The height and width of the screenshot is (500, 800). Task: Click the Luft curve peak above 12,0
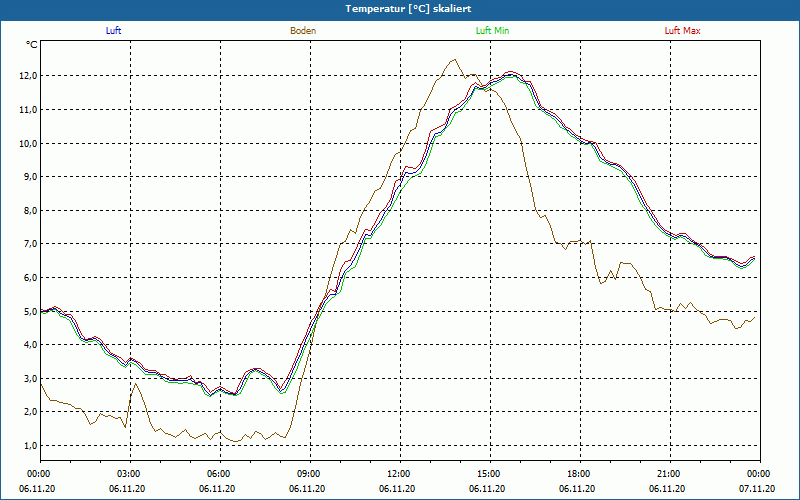pyautogui.click(x=511, y=74)
